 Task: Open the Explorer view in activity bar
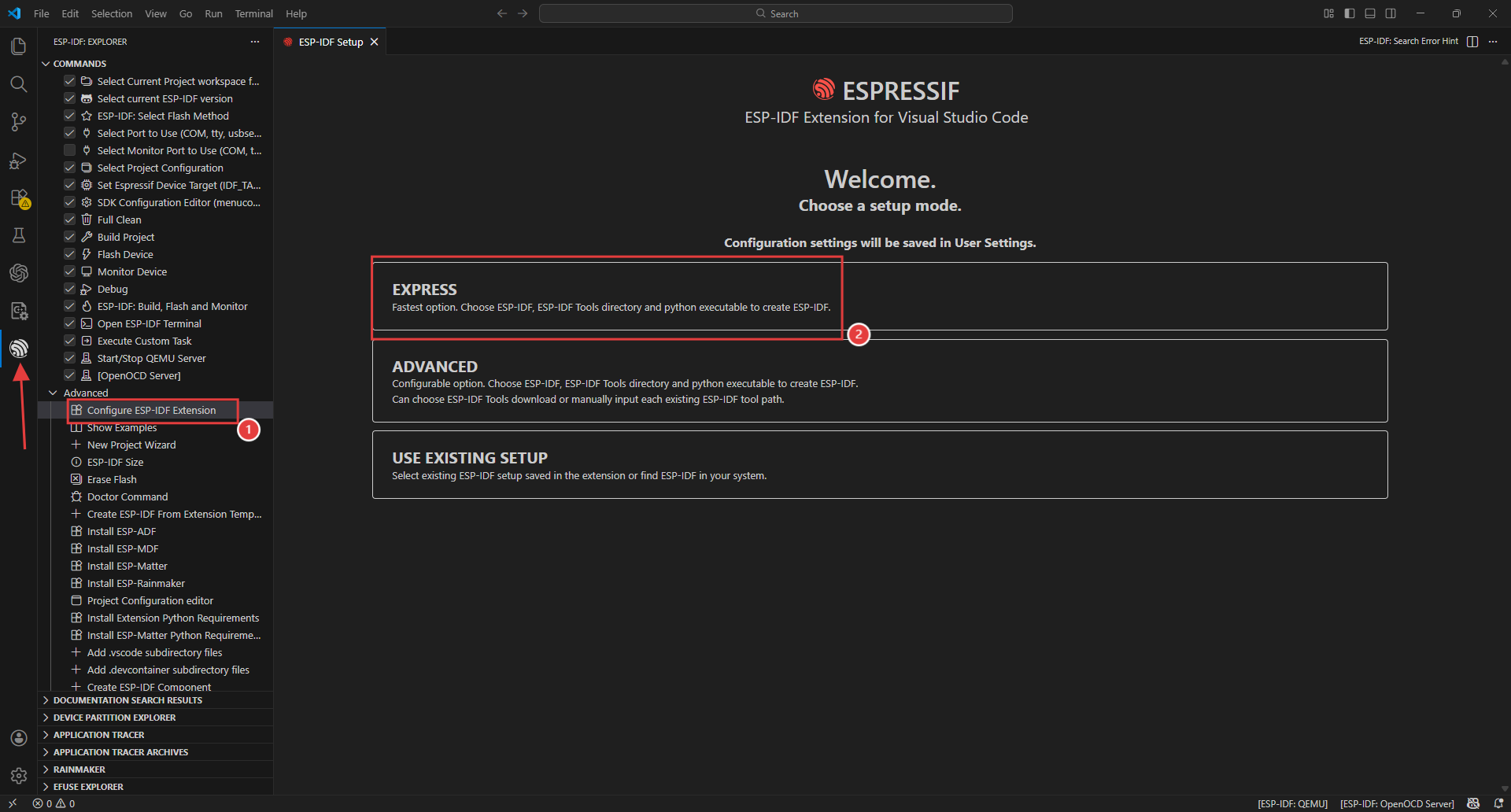(x=19, y=46)
